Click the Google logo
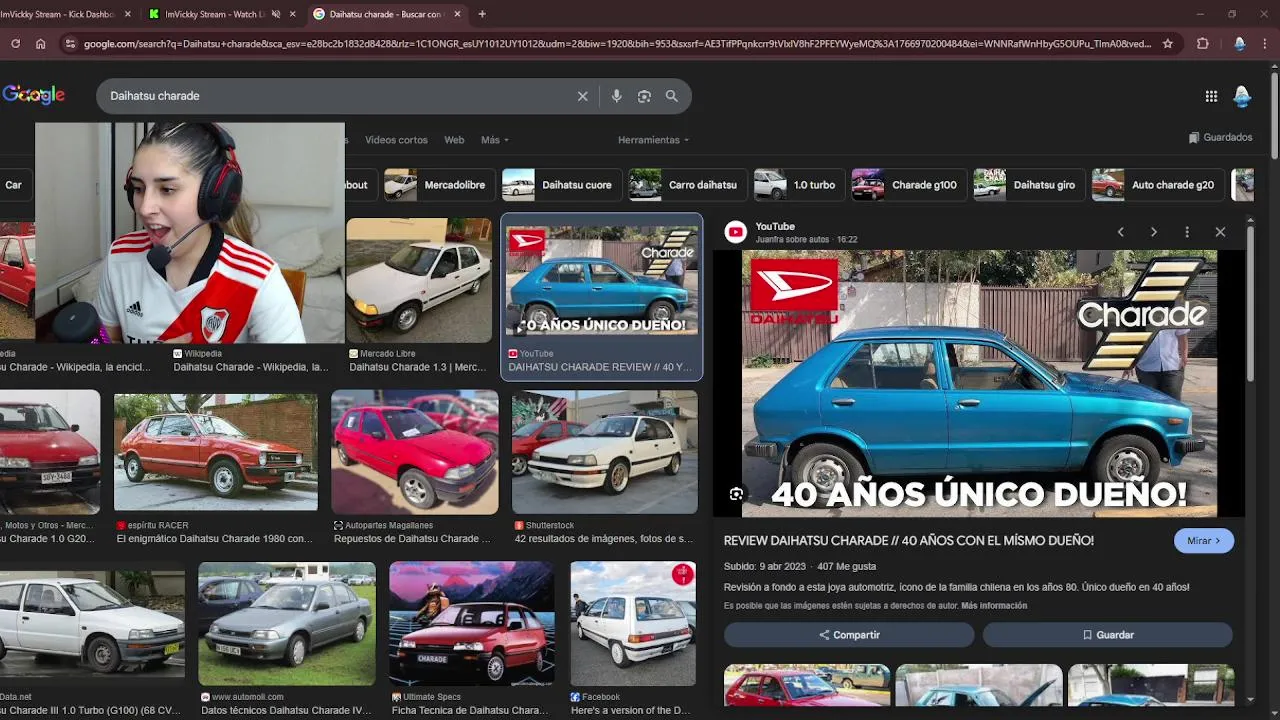Viewport: 1280px width, 720px height. tap(33, 95)
